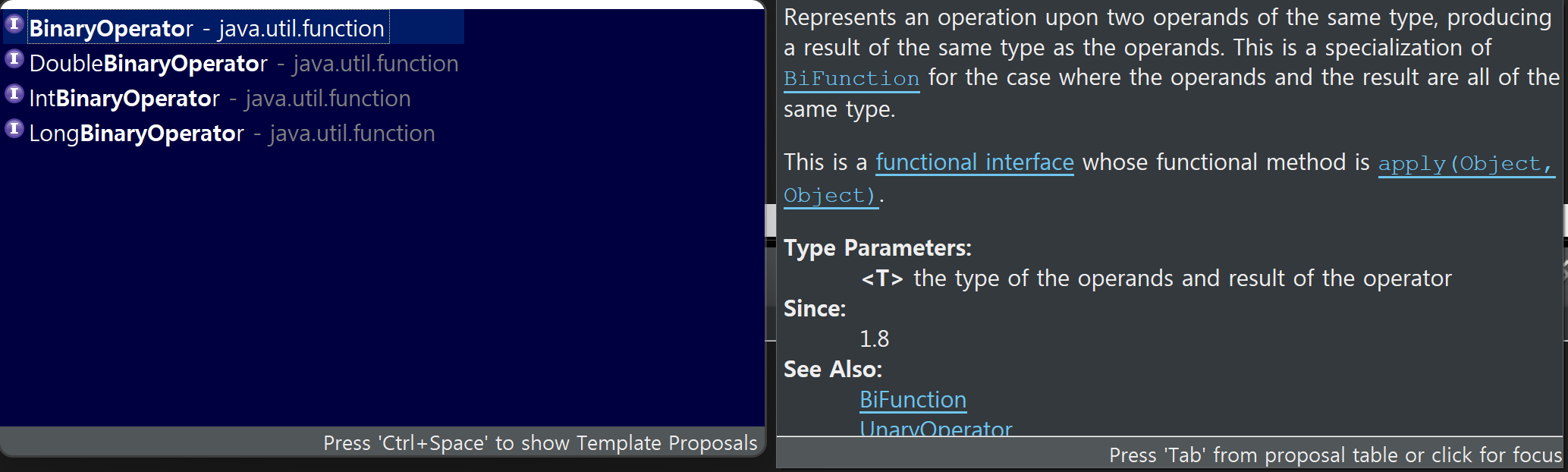Click the empty area of the proposal list

point(382,288)
